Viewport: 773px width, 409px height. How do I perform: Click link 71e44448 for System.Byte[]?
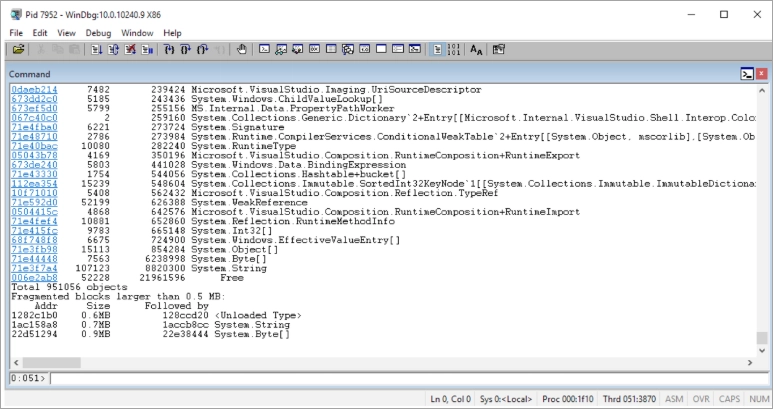[x=34, y=259]
